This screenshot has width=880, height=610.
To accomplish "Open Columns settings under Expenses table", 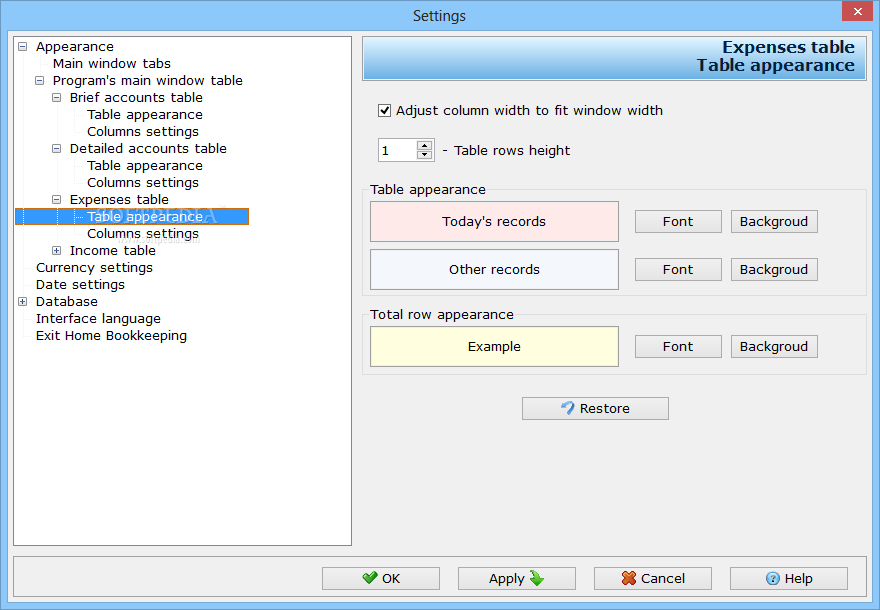I will click(143, 233).
